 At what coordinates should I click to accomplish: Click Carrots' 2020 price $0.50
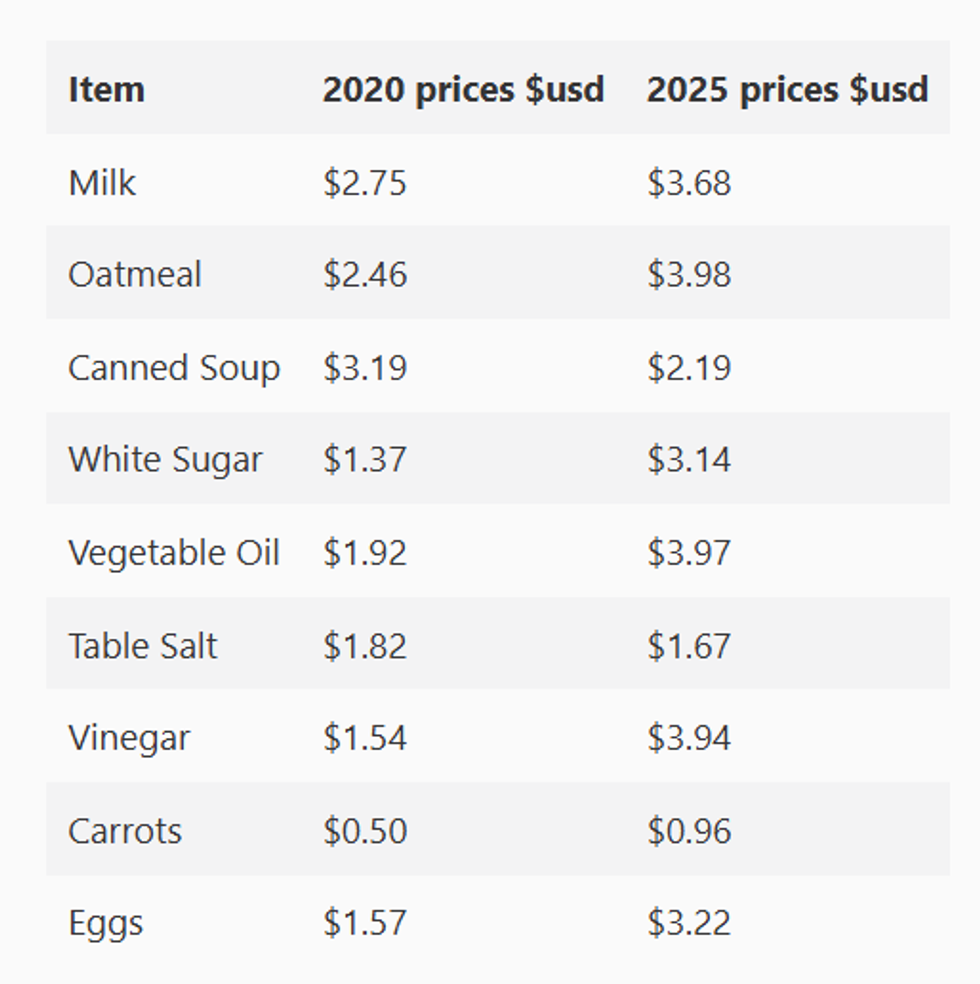point(365,830)
